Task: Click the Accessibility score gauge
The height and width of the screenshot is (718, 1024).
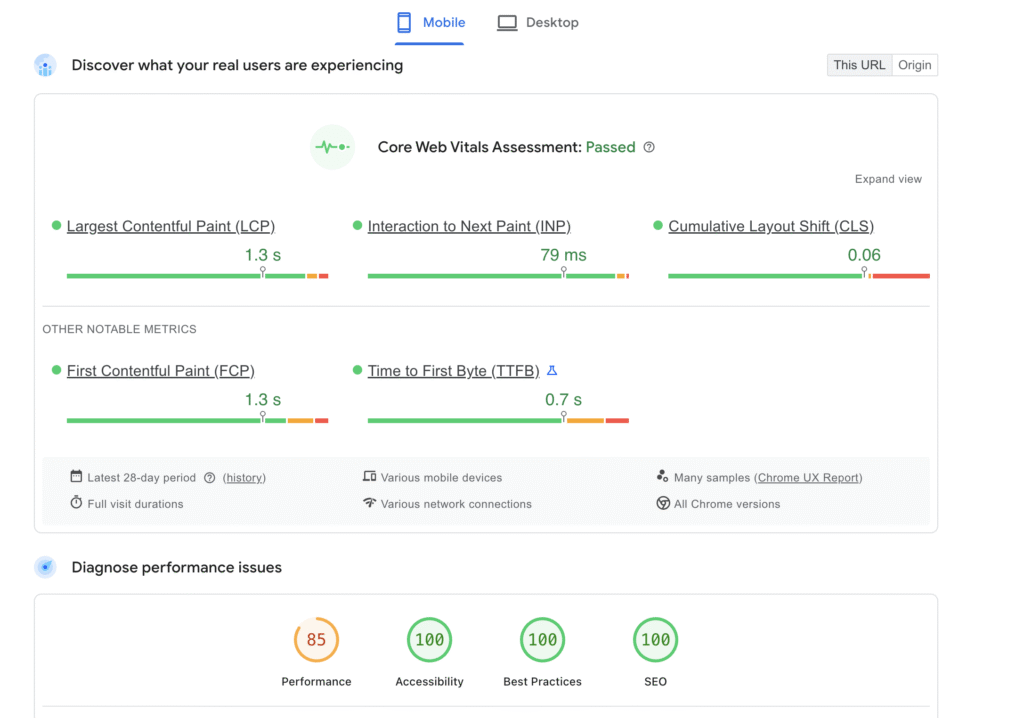Action: pos(429,640)
